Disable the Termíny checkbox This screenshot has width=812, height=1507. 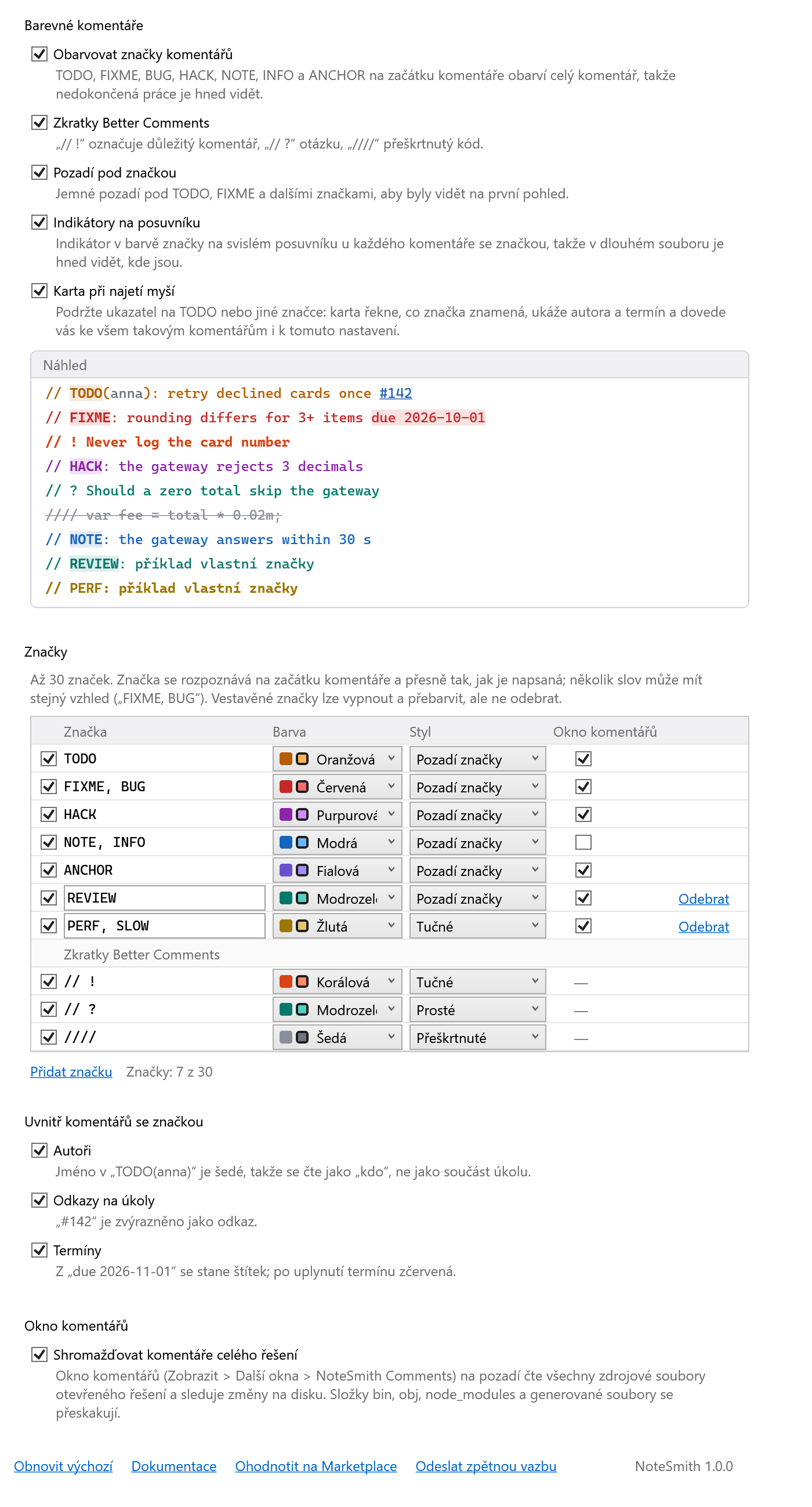coord(39,1251)
